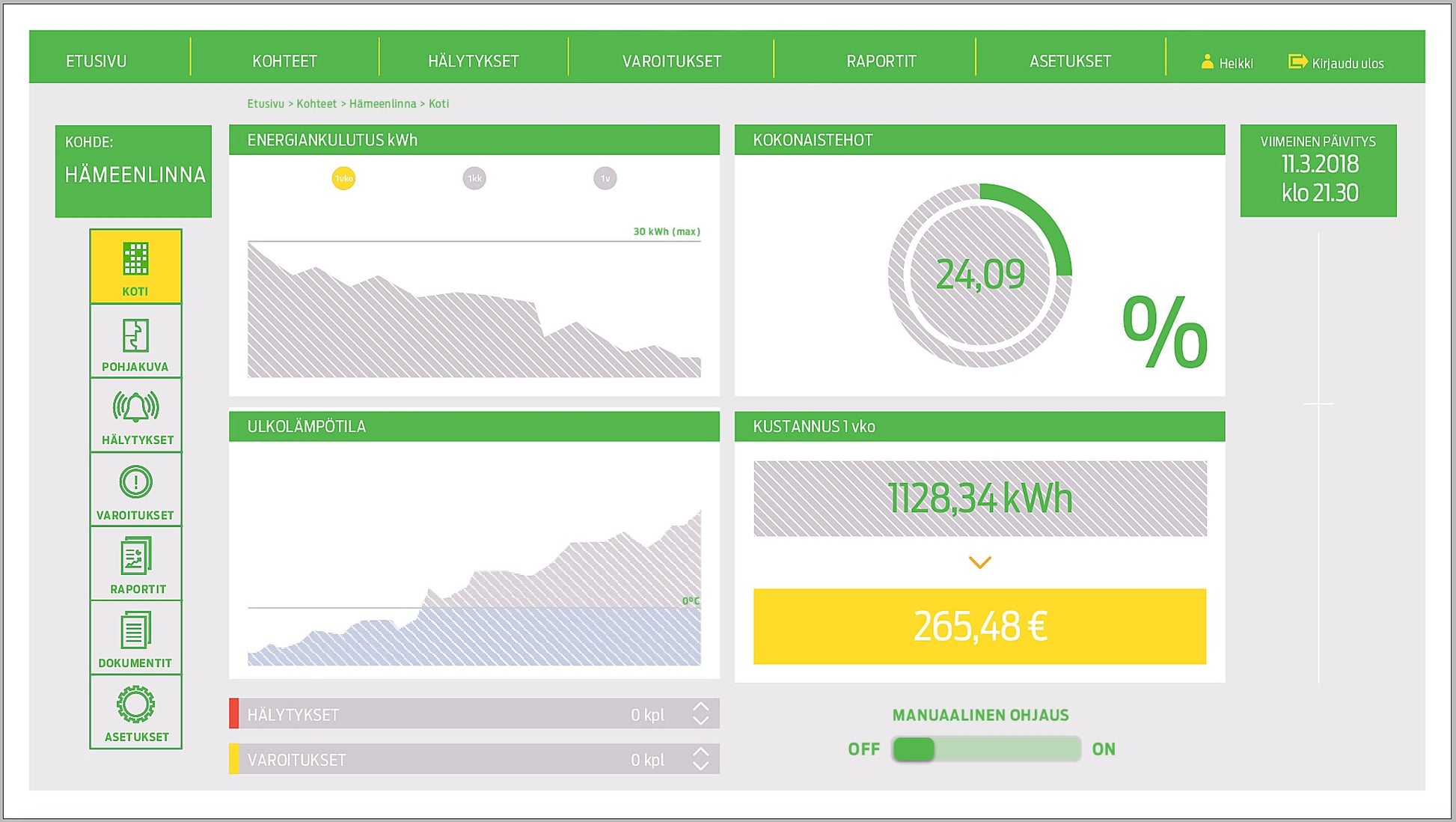Click Hämeenlinna in the breadcrumb trail

(382, 104)
